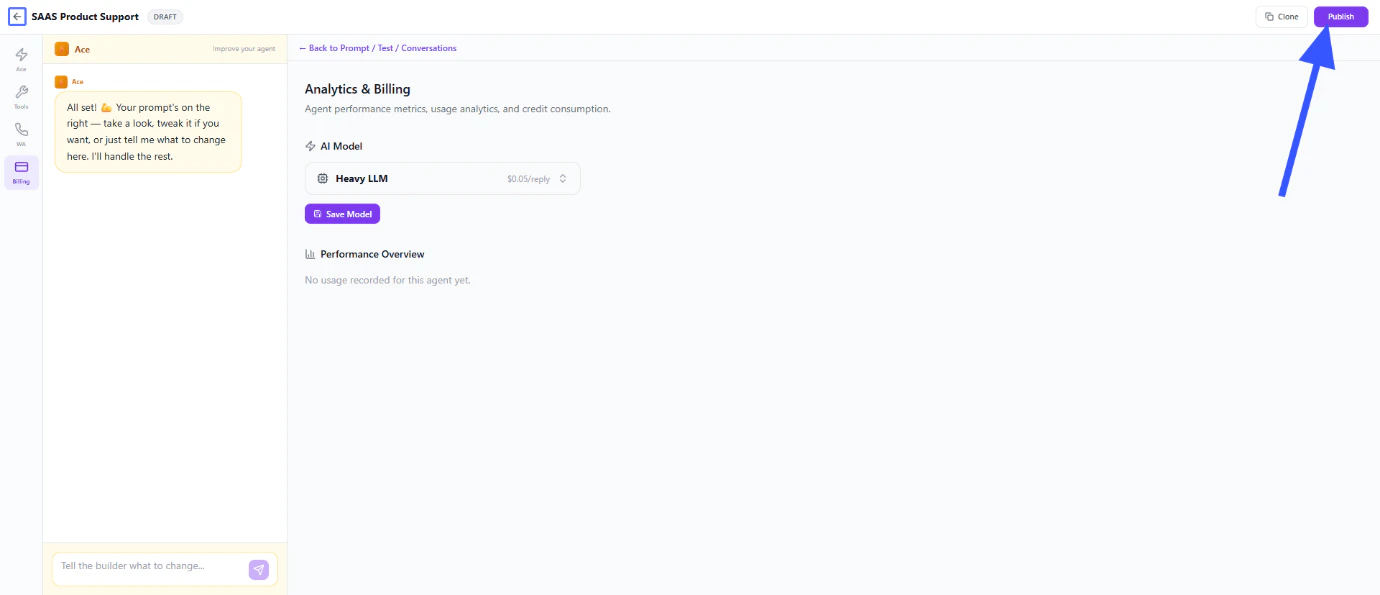This screenshot has height=595, width=1380.
Task: Click the up-down chevron on model selector
Action: point(563,179)
